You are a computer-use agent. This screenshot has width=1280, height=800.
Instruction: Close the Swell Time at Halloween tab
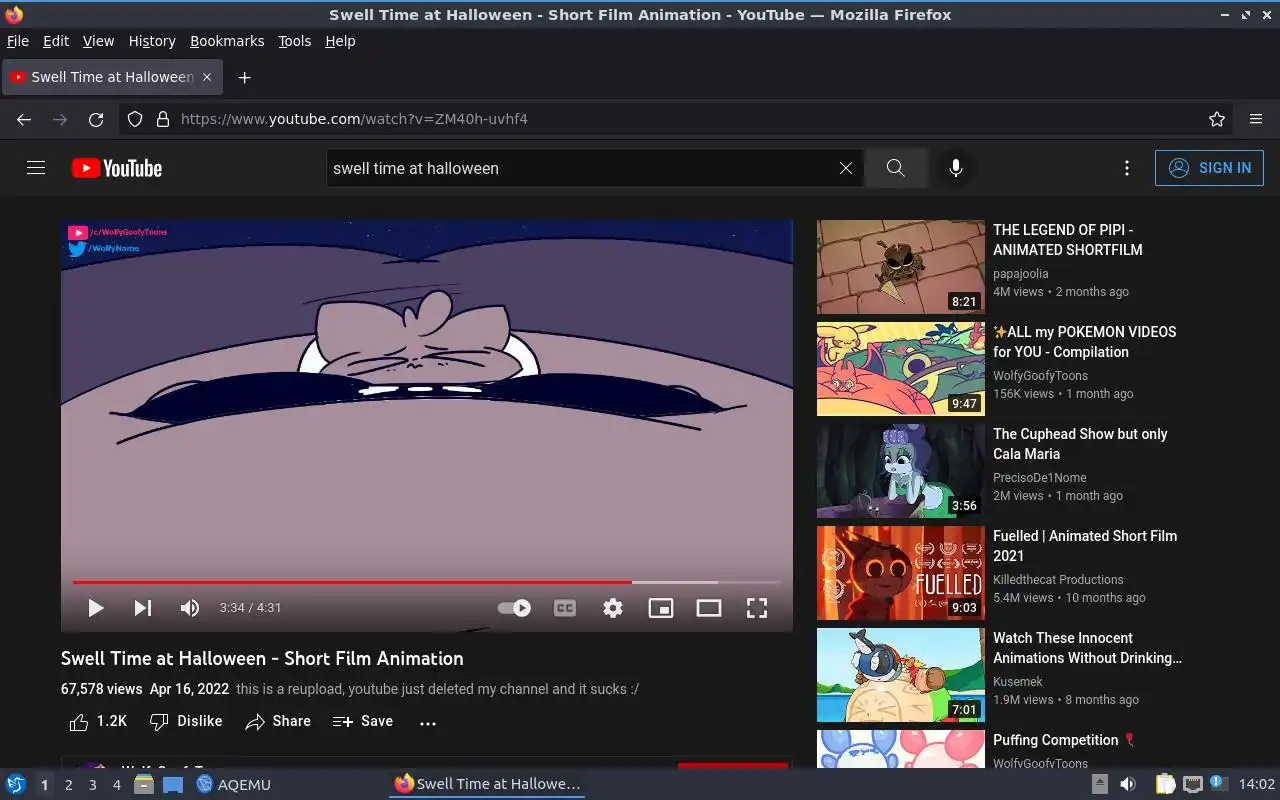pos(207,77)
